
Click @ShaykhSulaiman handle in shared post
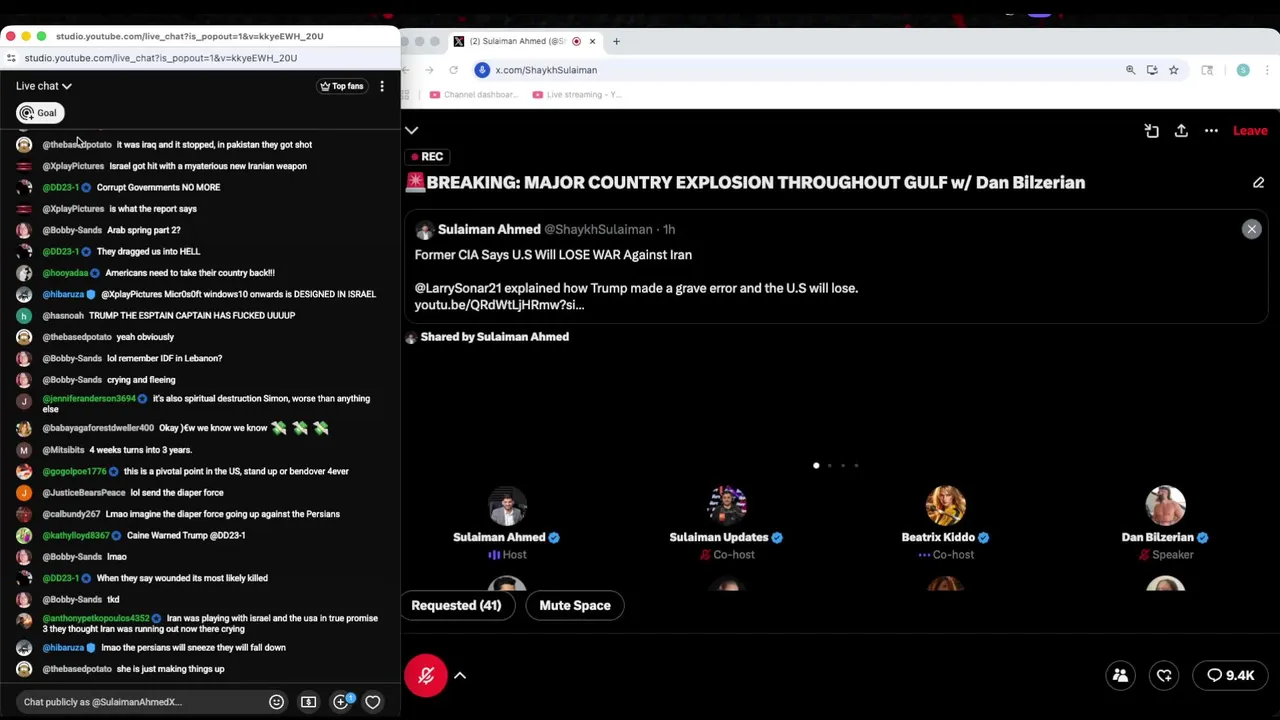point(598,230)
